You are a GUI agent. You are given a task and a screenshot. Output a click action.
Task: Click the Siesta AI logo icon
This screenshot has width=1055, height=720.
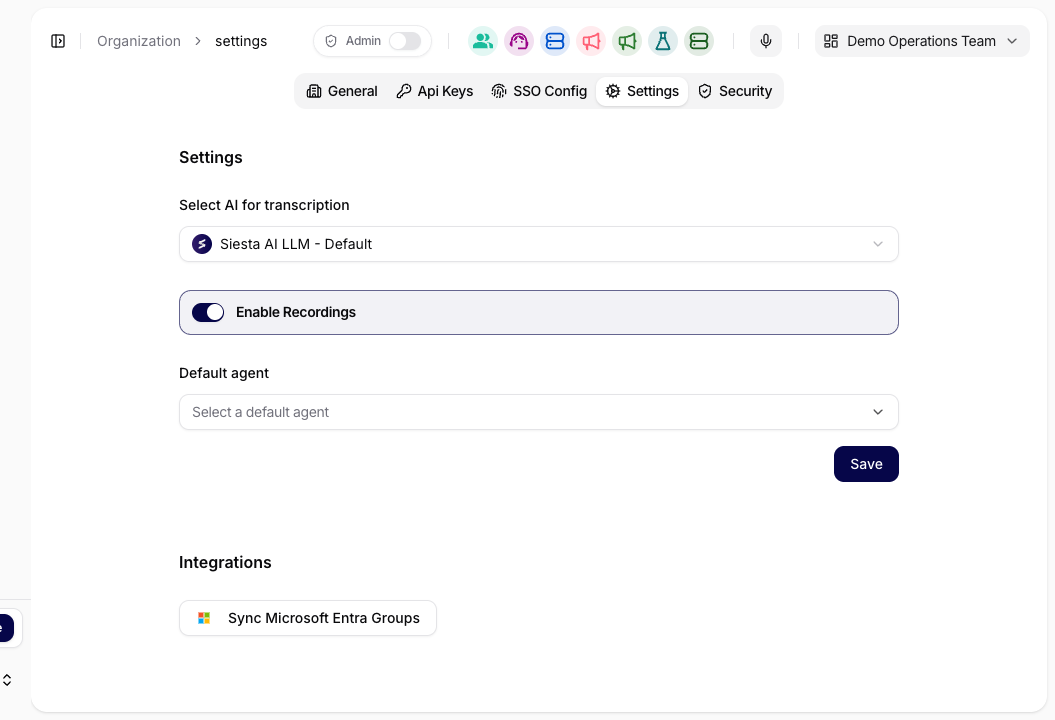[202, 244]
